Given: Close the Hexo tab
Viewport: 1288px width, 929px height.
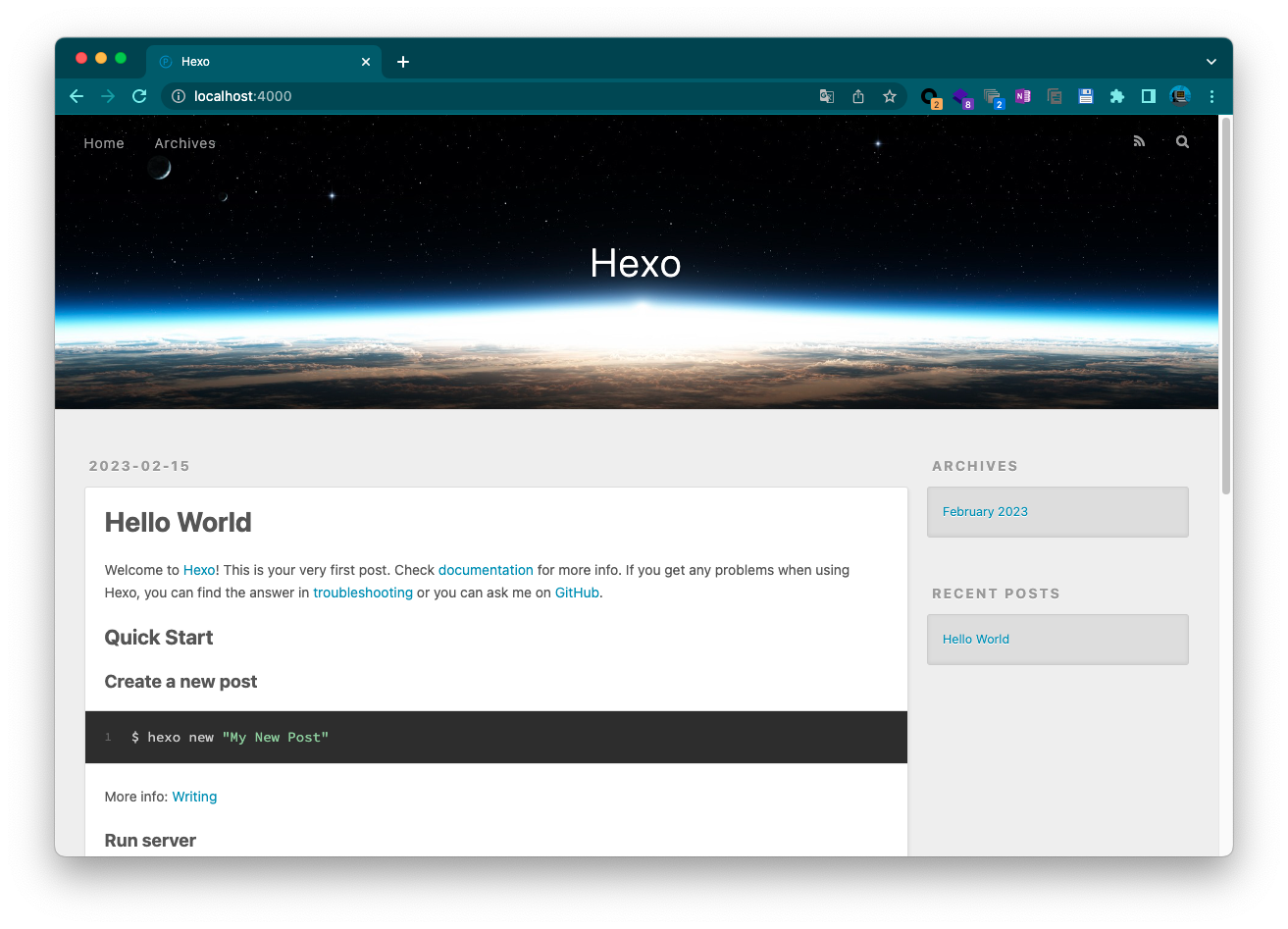Looking at the screenshot, I should point(366,62).
